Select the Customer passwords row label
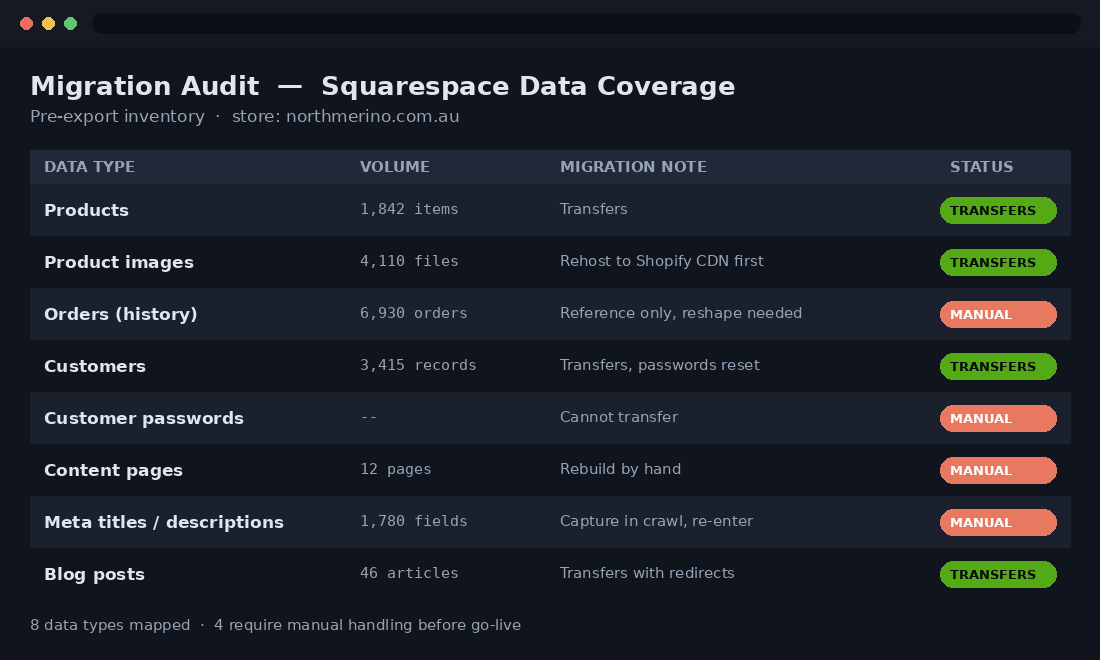This screenshot has width=1100, height=660. [144, 418]
